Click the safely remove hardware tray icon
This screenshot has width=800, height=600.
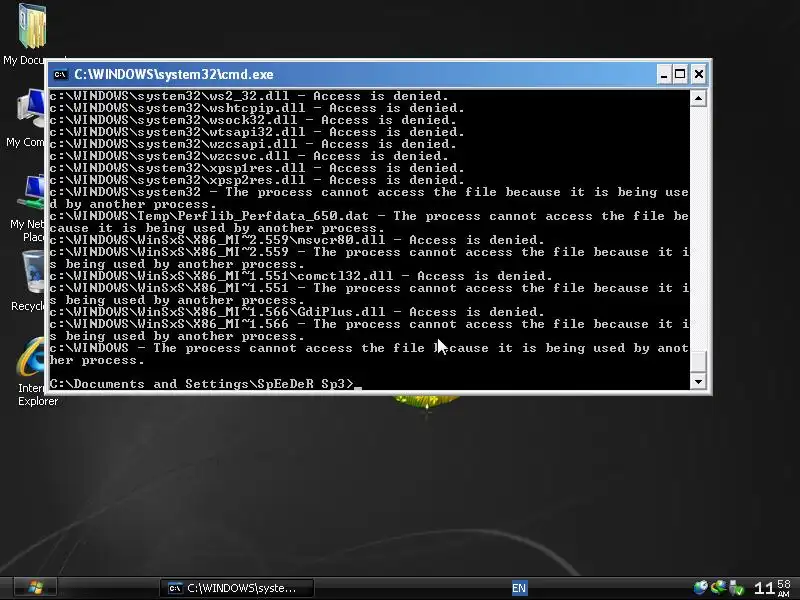(x=736, y=588)
